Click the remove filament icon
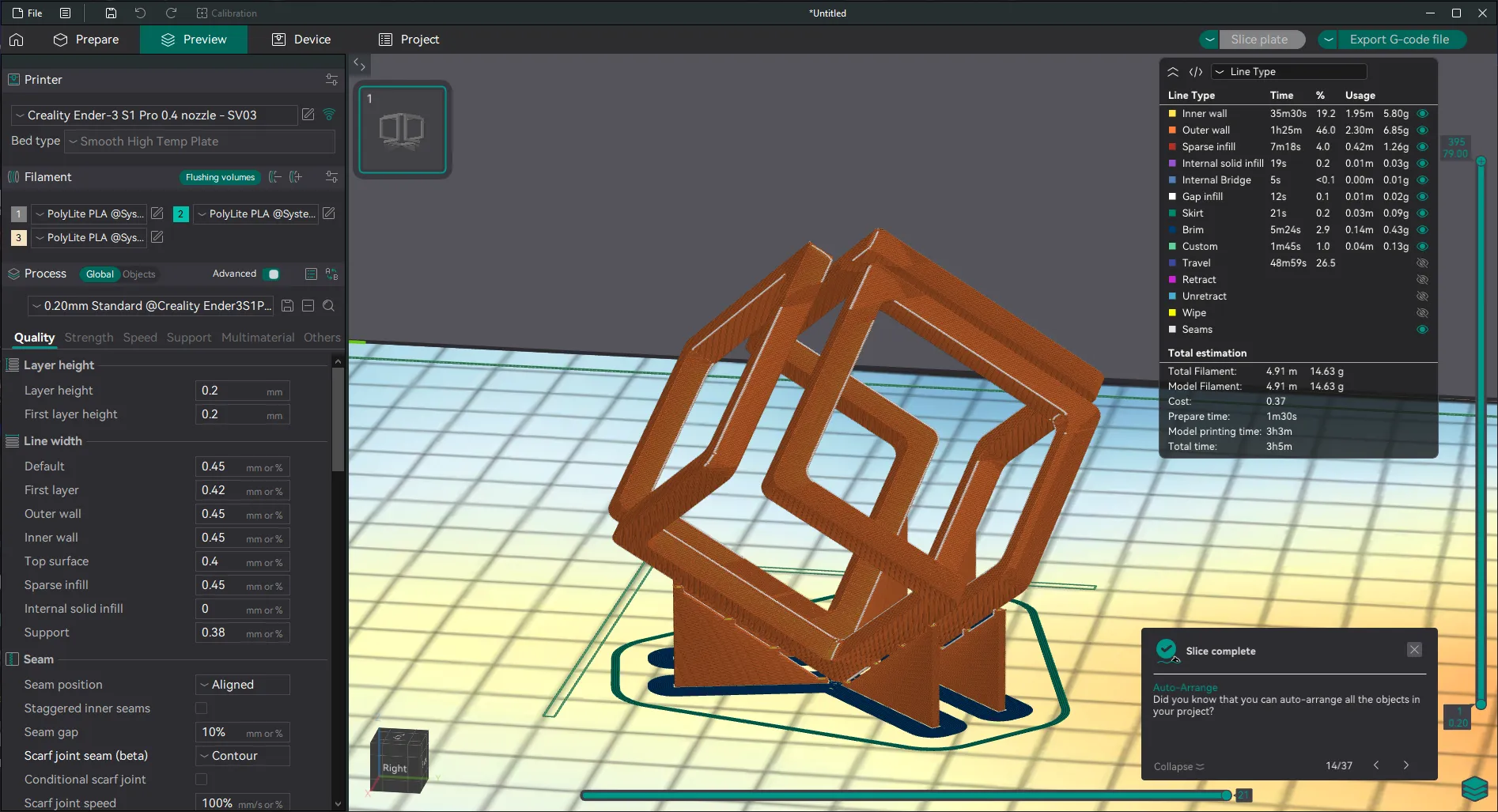1498x812 pixels. coord(274,177)
